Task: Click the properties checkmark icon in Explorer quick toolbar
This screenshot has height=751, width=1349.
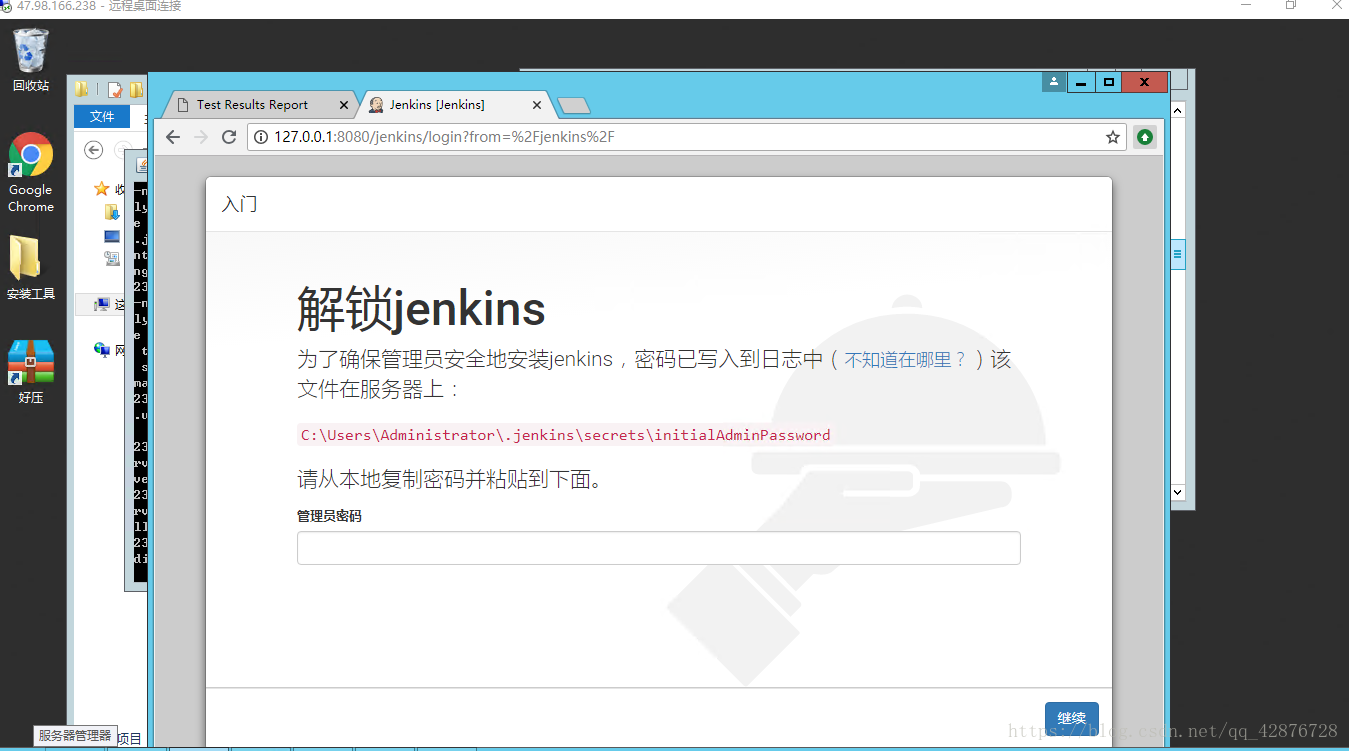Action: point(115,90)
